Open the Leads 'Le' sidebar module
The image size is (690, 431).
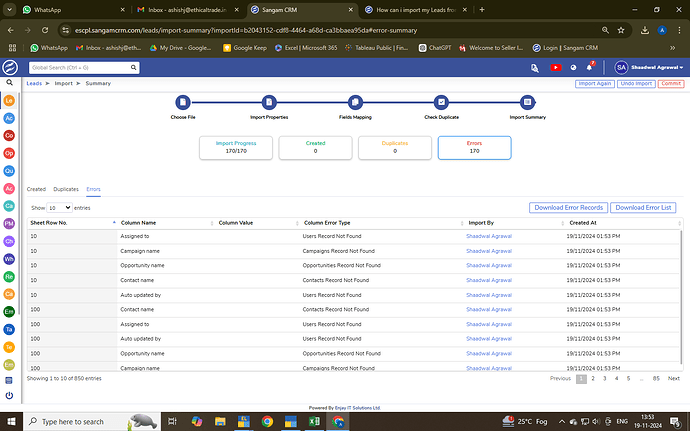(9, 100)
